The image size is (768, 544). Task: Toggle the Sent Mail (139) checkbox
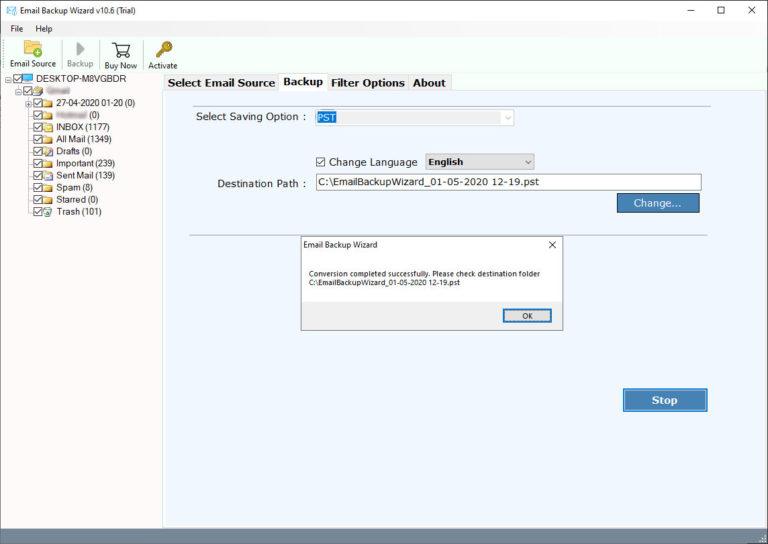click(38, 175)
